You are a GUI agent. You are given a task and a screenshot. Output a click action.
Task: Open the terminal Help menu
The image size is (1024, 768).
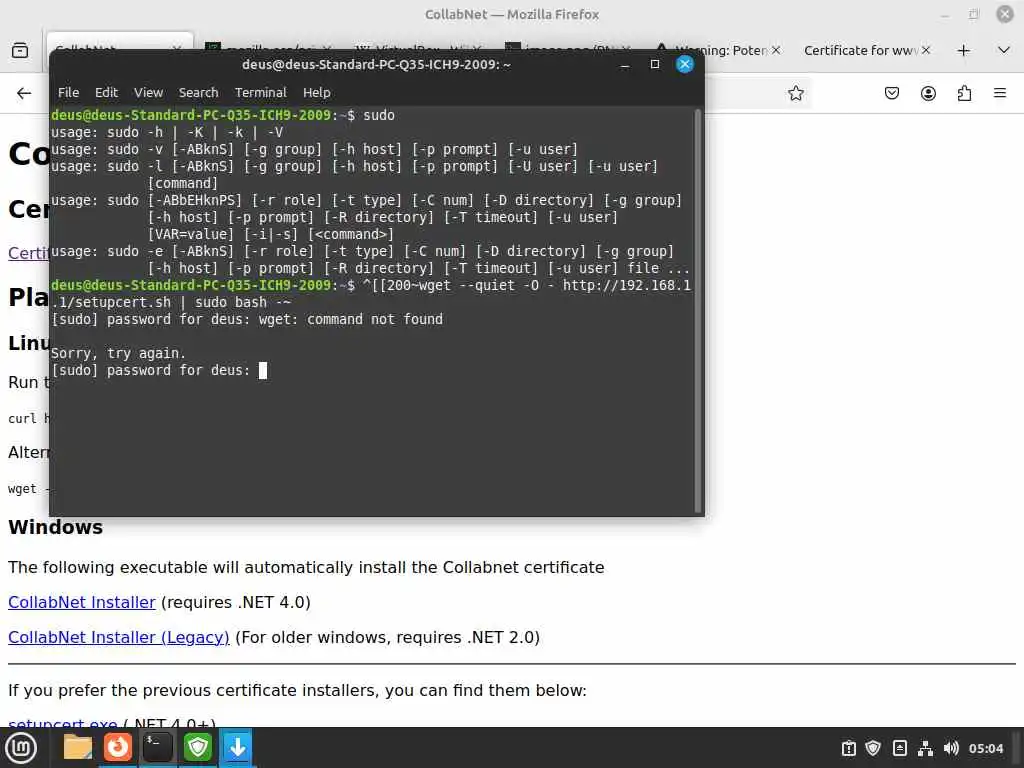tap(317, 93)
